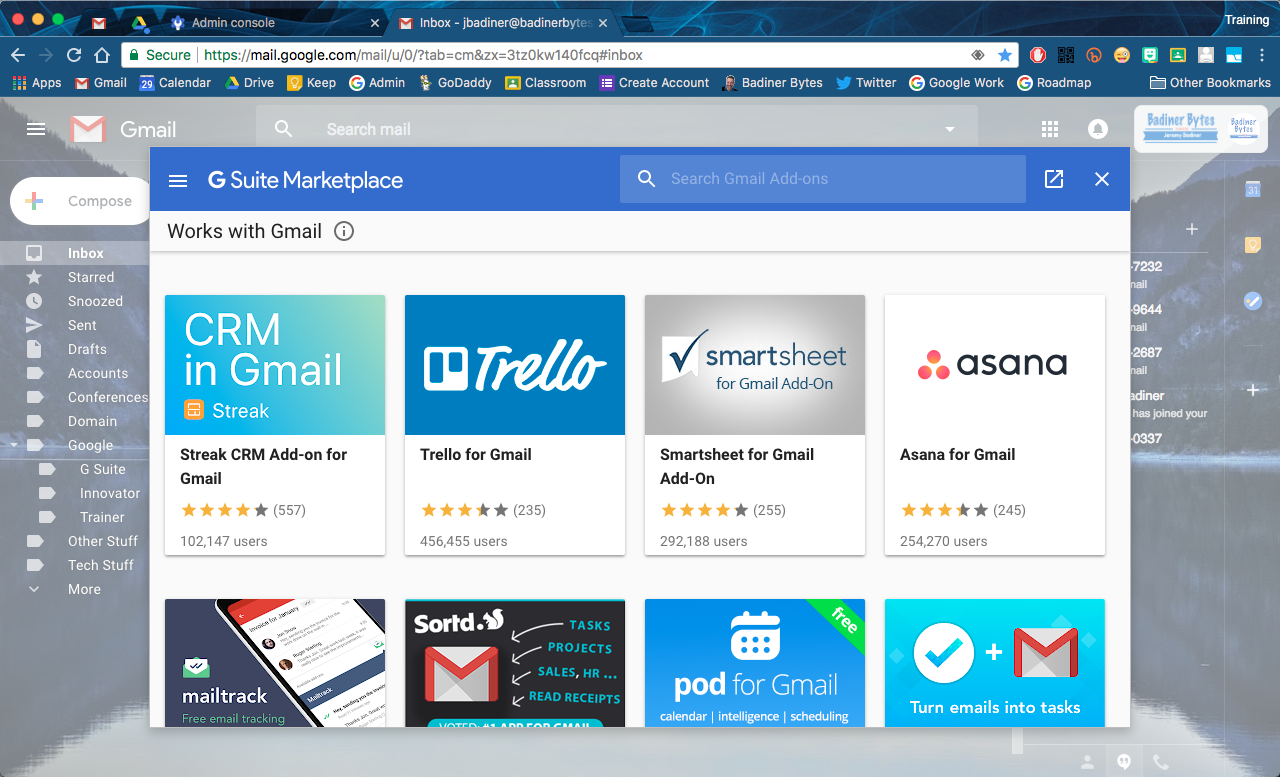Screen dimensions: 1280x777
Task: Toggle the bookmark star in address bar
Action: [x=1005, y=55]
